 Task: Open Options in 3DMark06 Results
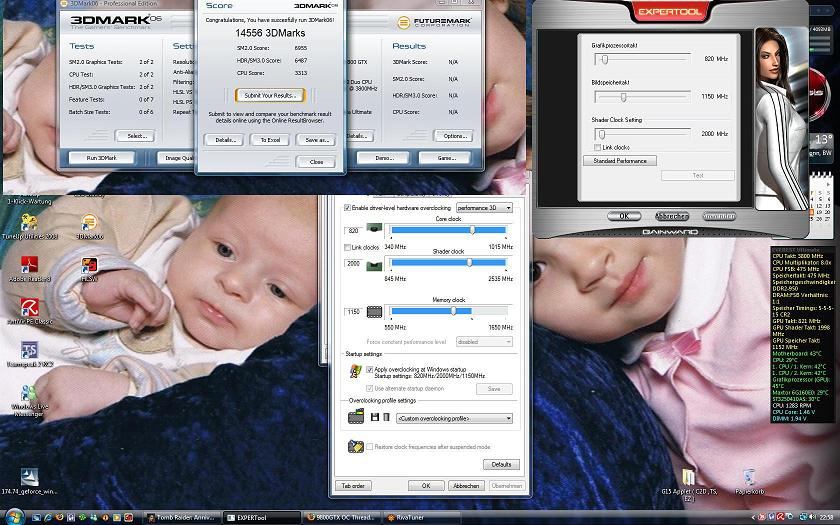point(453,136)
